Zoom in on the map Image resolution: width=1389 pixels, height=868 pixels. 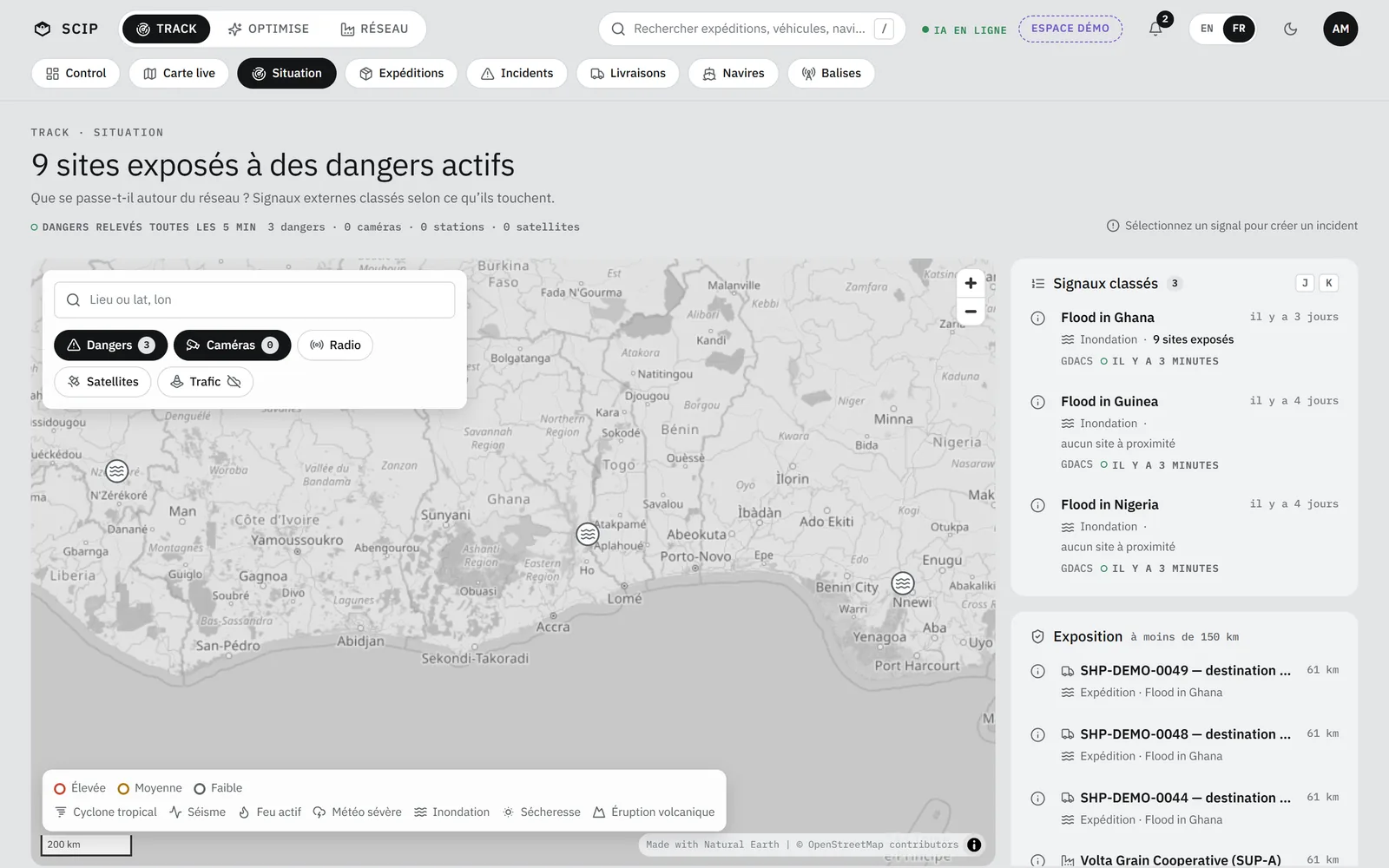pos(971,283)
